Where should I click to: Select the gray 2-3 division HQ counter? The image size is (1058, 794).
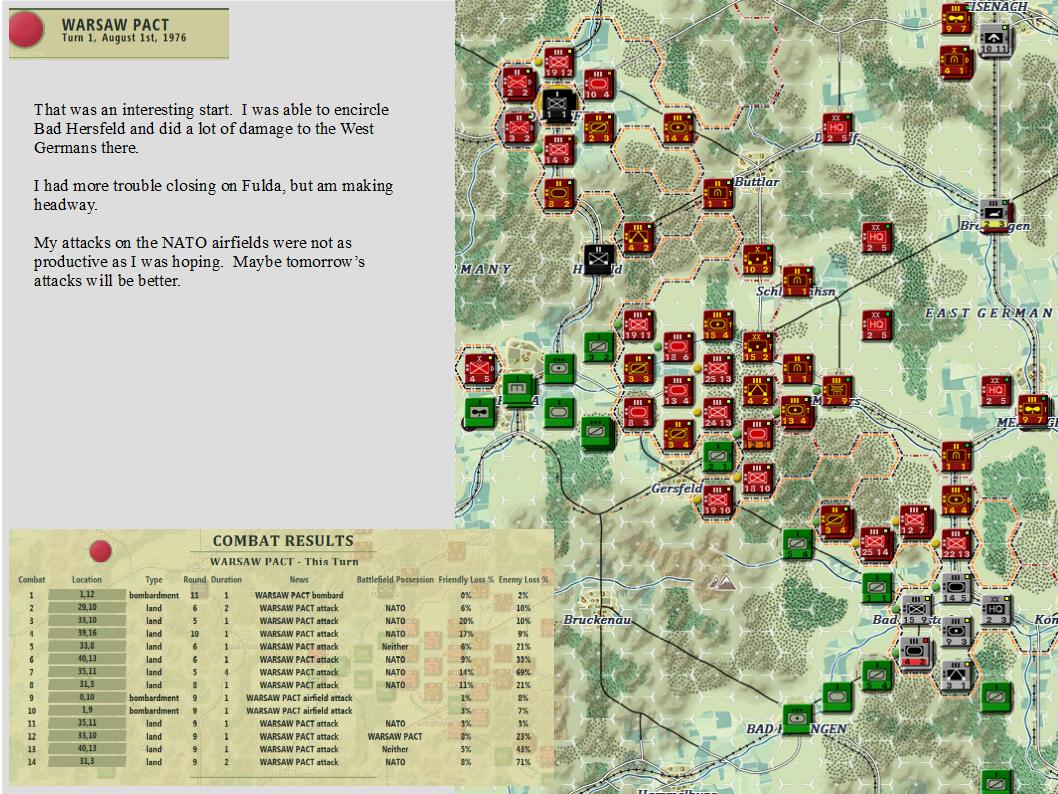pyautogui.click(x=996, y=611)
